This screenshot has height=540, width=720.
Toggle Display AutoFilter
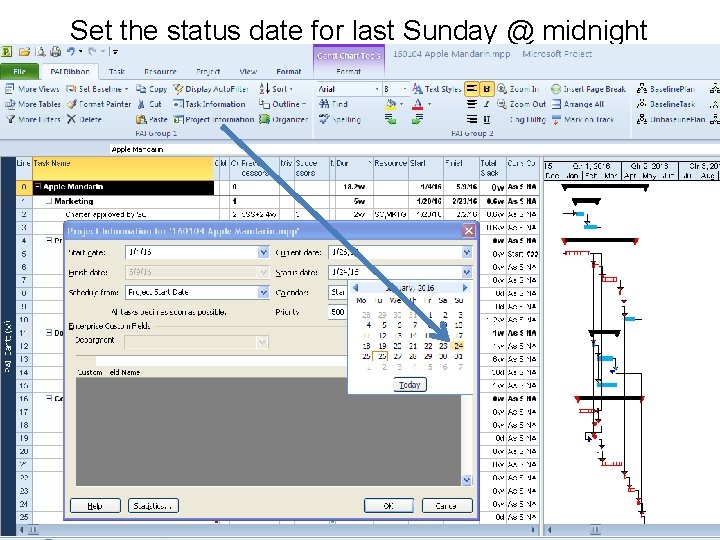(x=211, y=89)
